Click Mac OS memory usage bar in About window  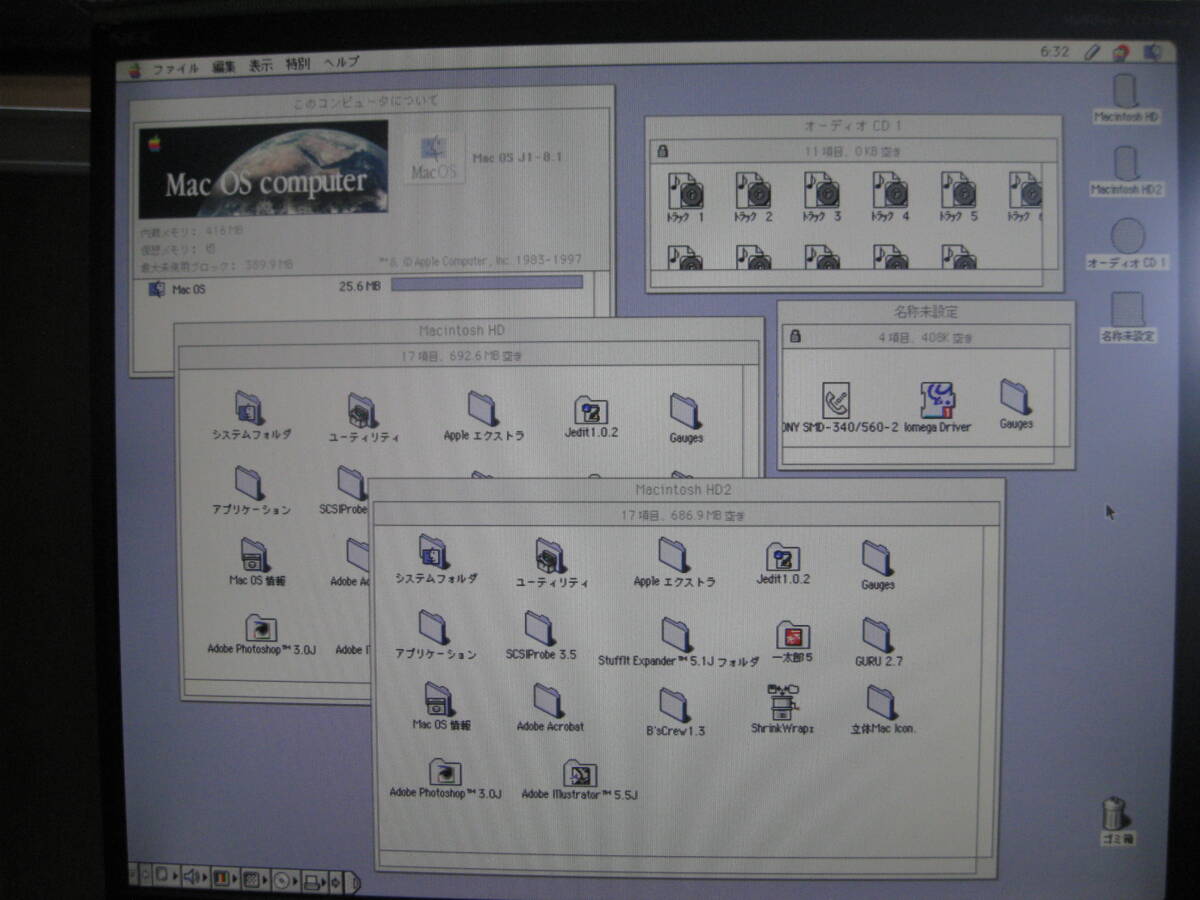click(x=486, y=284)
